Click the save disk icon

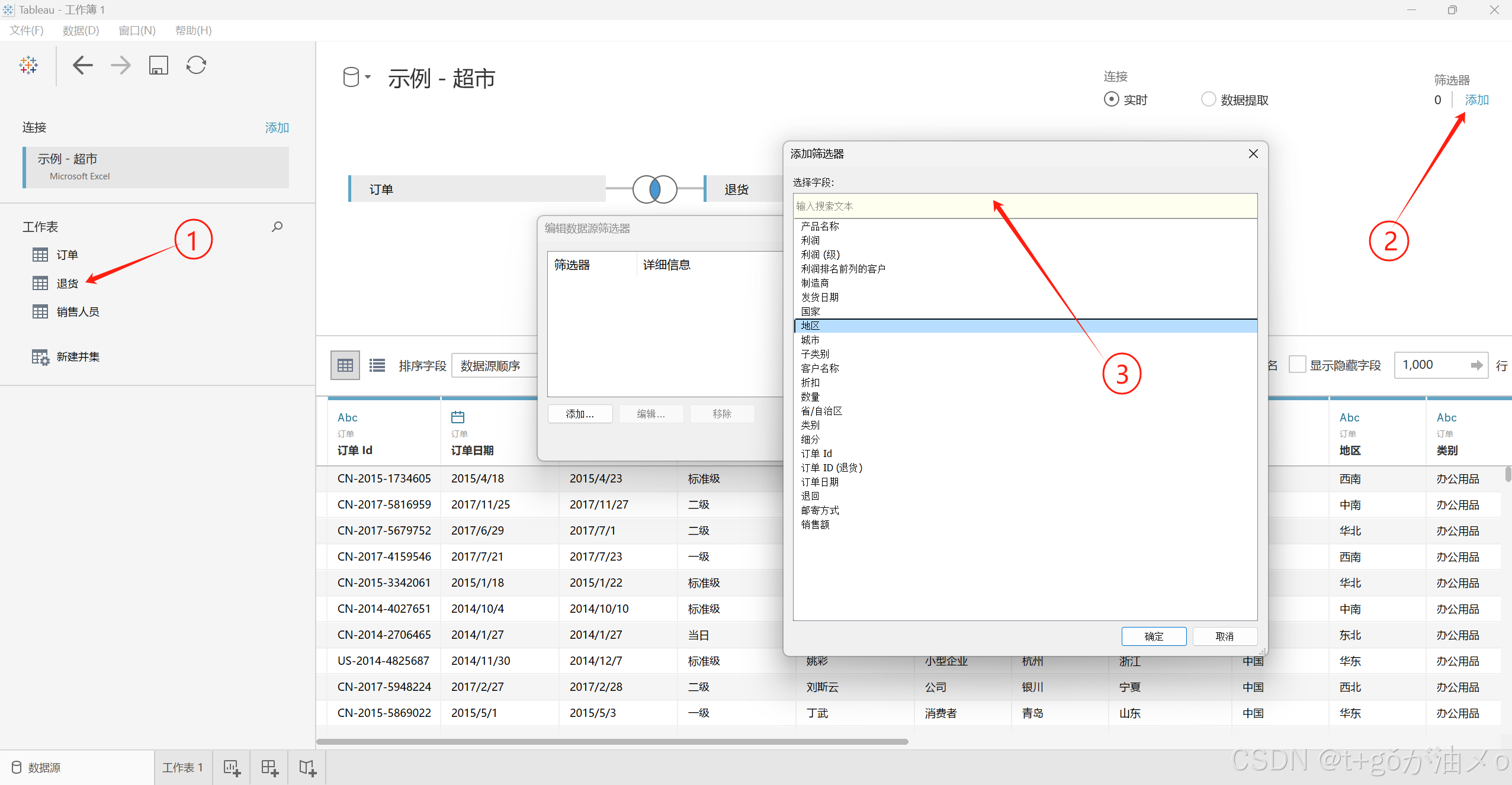click(158, 65)
